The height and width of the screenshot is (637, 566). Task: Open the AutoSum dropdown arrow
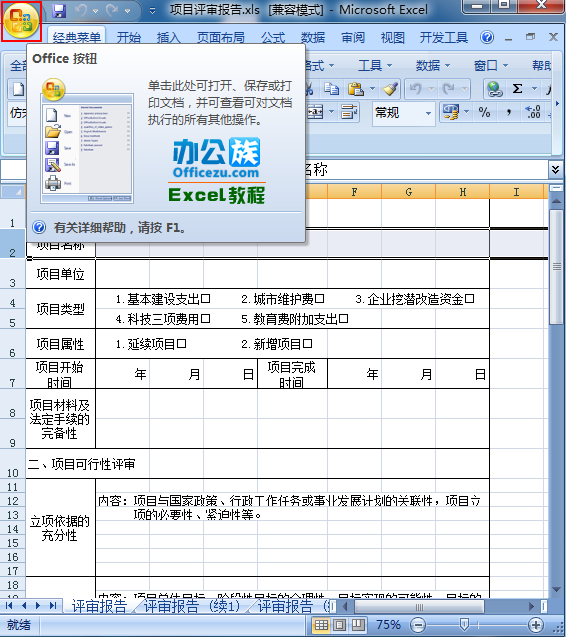tap(535, 89)
